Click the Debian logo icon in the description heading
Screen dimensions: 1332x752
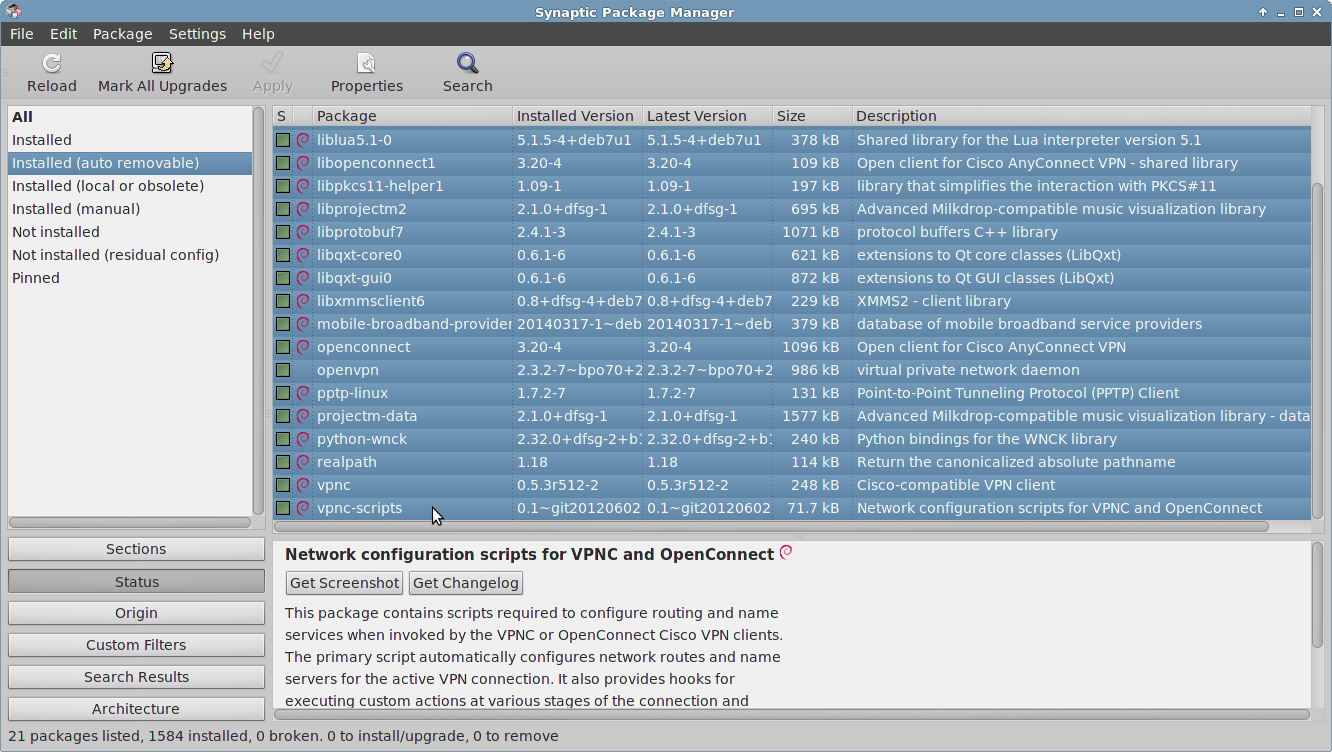(786, 552)
